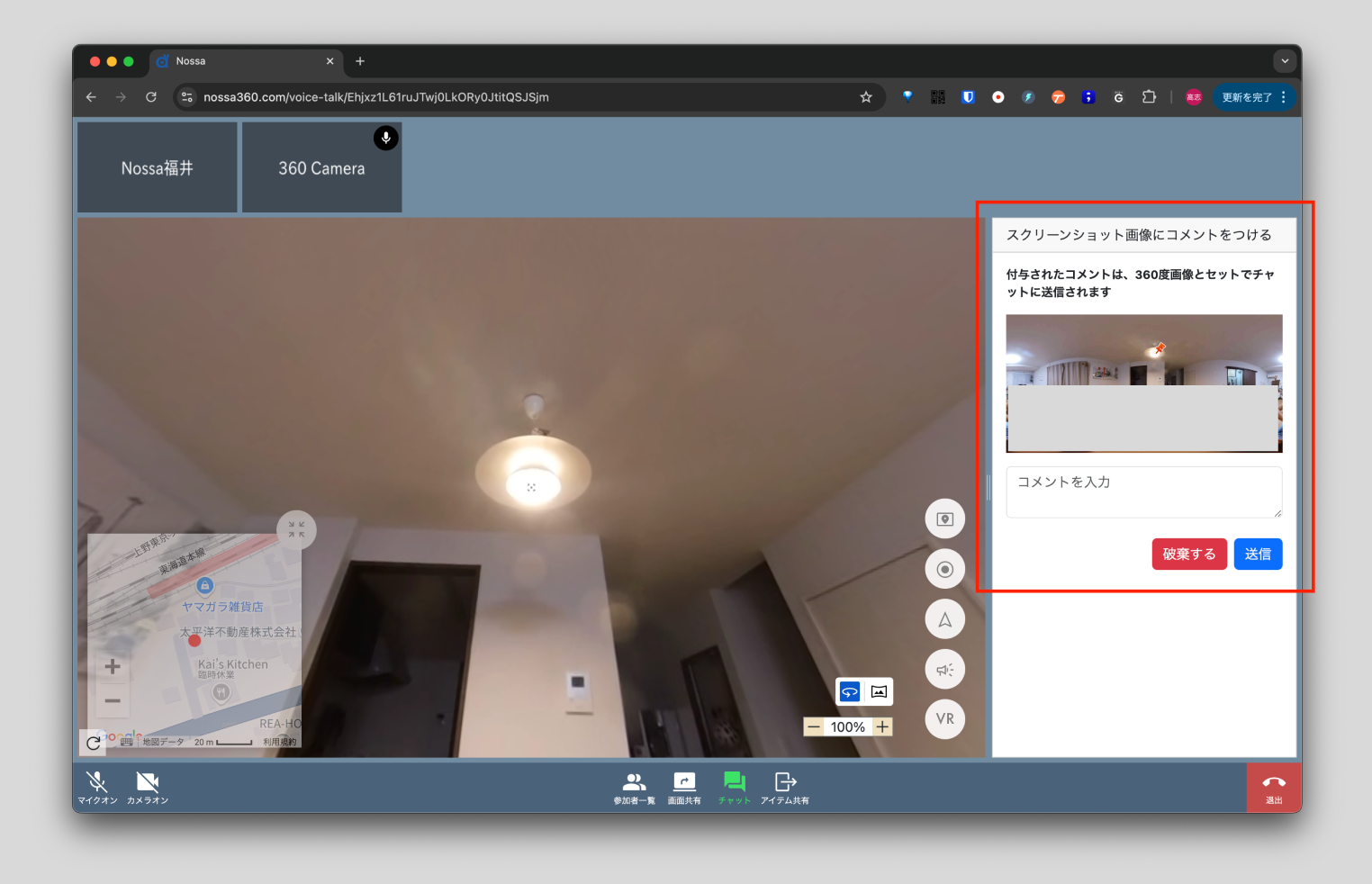The height and width of the screenshot is (884, 1372).
Task: Click the comment input field
Action: 1144,492
